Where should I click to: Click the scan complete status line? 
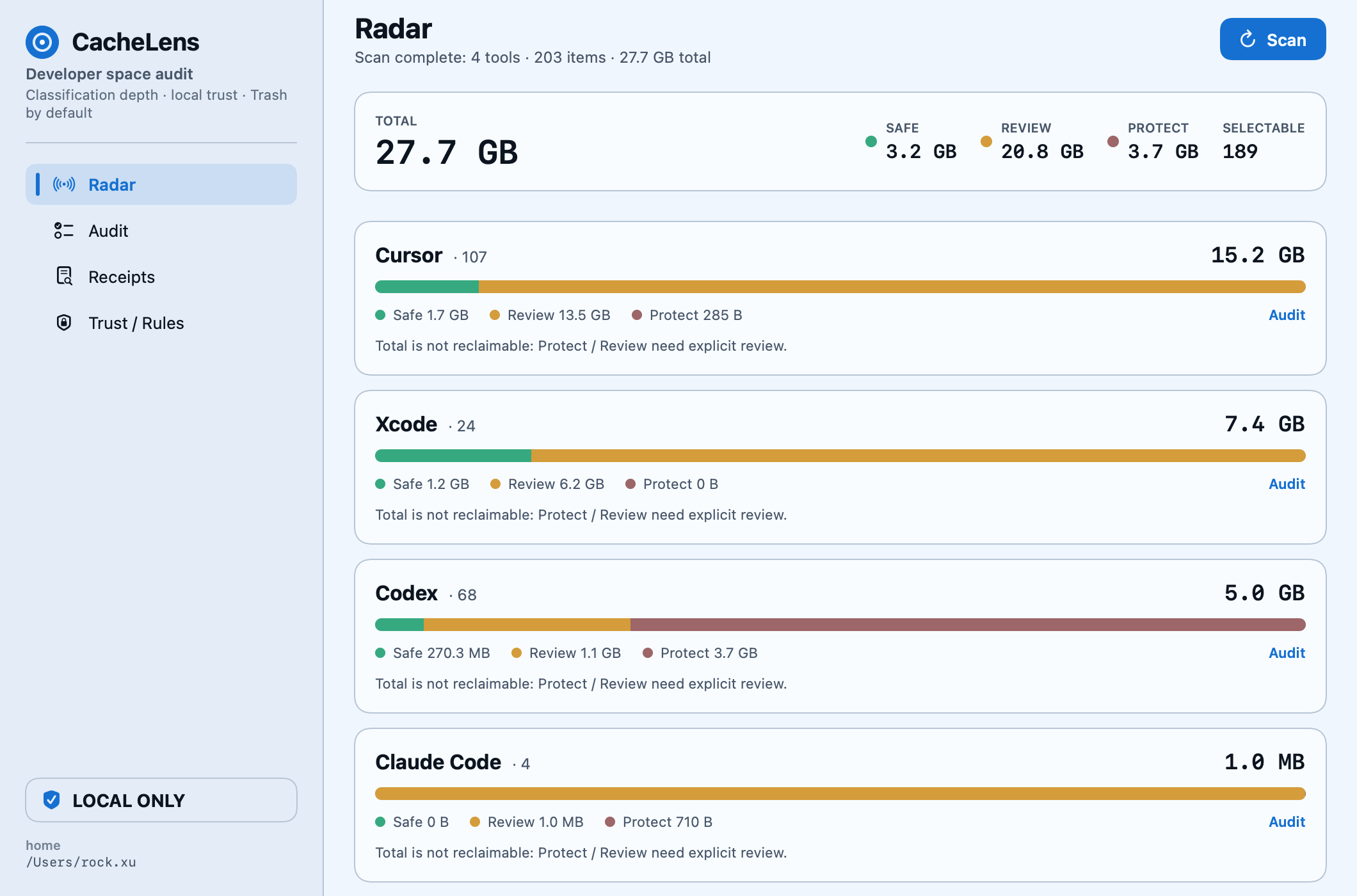pyautogui.click(x=533, y=58)
